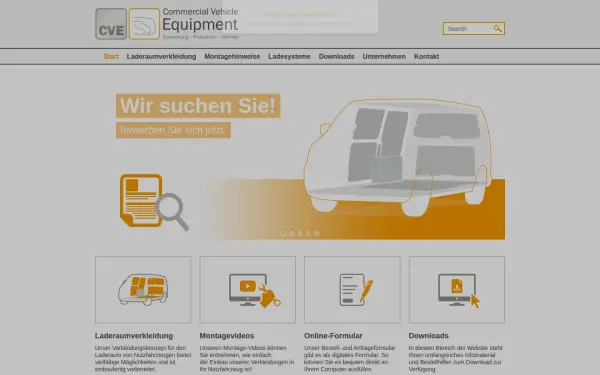This screenshot has width=600, height=375.
Task: Click text starting 'Unseren Montage-Videos können'
Action: coord(247,359)
